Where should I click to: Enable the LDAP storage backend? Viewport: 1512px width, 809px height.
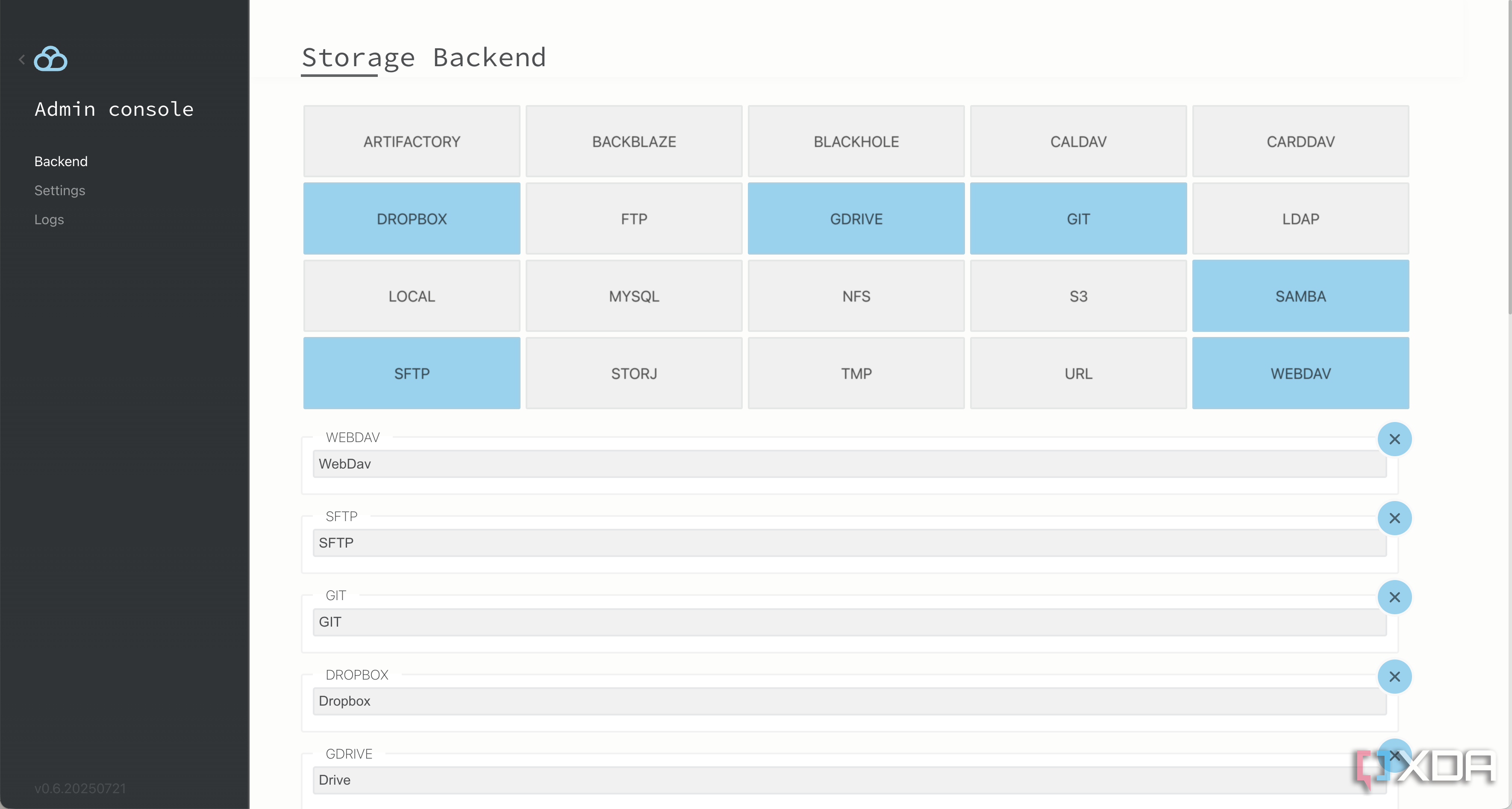(1301, 219)
